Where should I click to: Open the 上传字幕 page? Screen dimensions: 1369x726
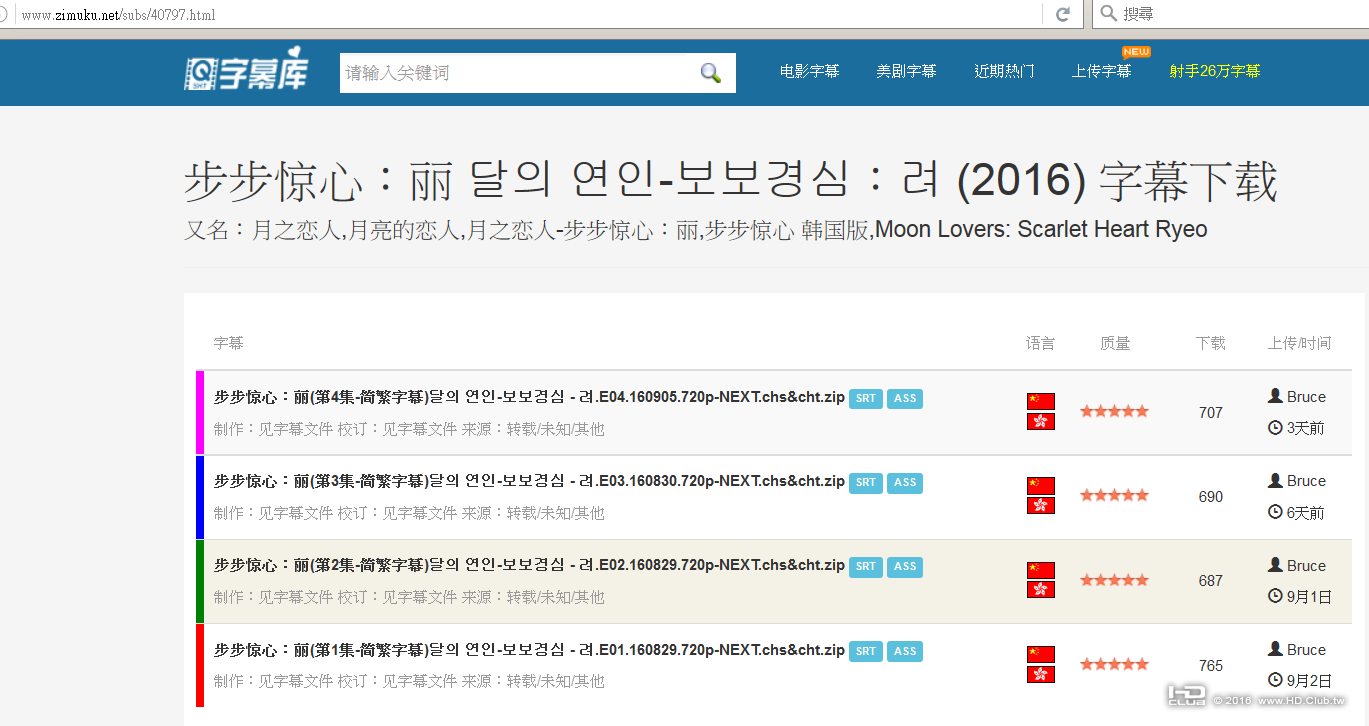(1102, 71)
